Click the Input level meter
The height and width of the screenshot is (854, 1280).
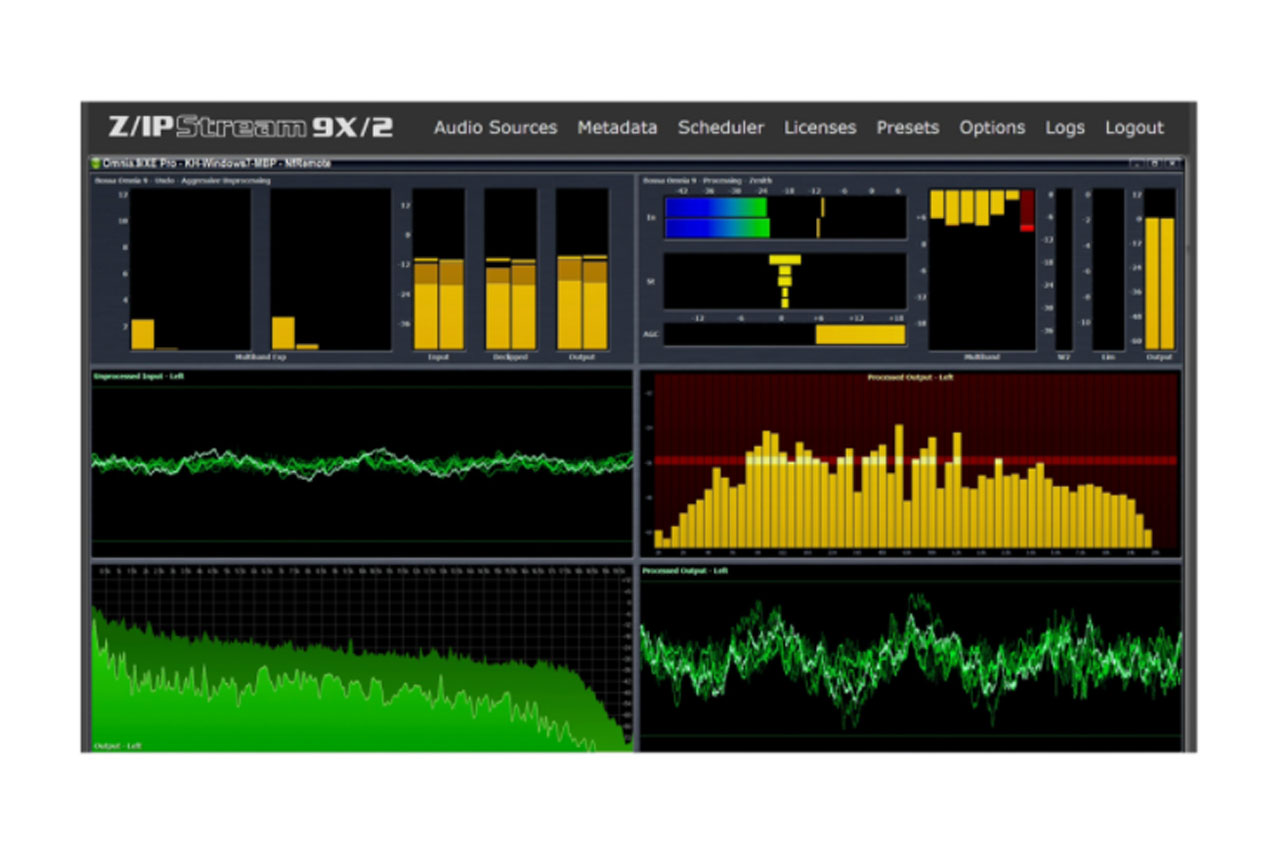439,270
